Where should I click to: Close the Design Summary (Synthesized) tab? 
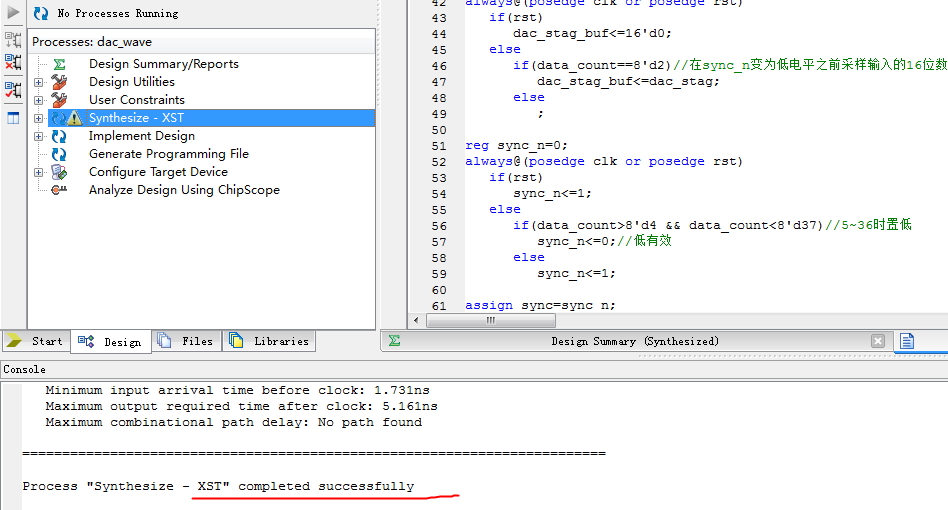[x=878, y=341]
